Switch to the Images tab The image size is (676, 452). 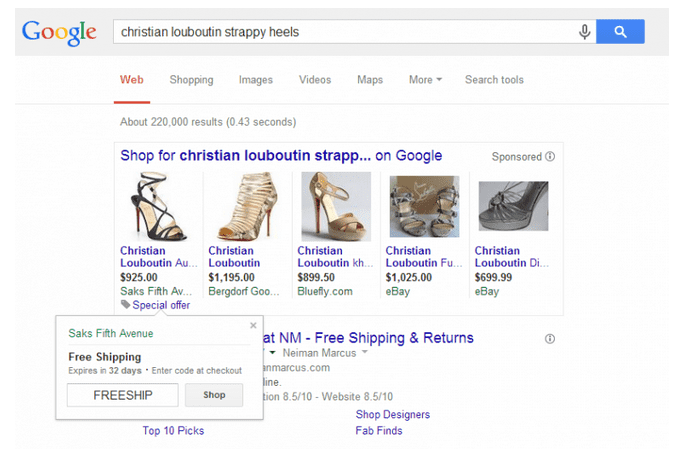point(255,80)
